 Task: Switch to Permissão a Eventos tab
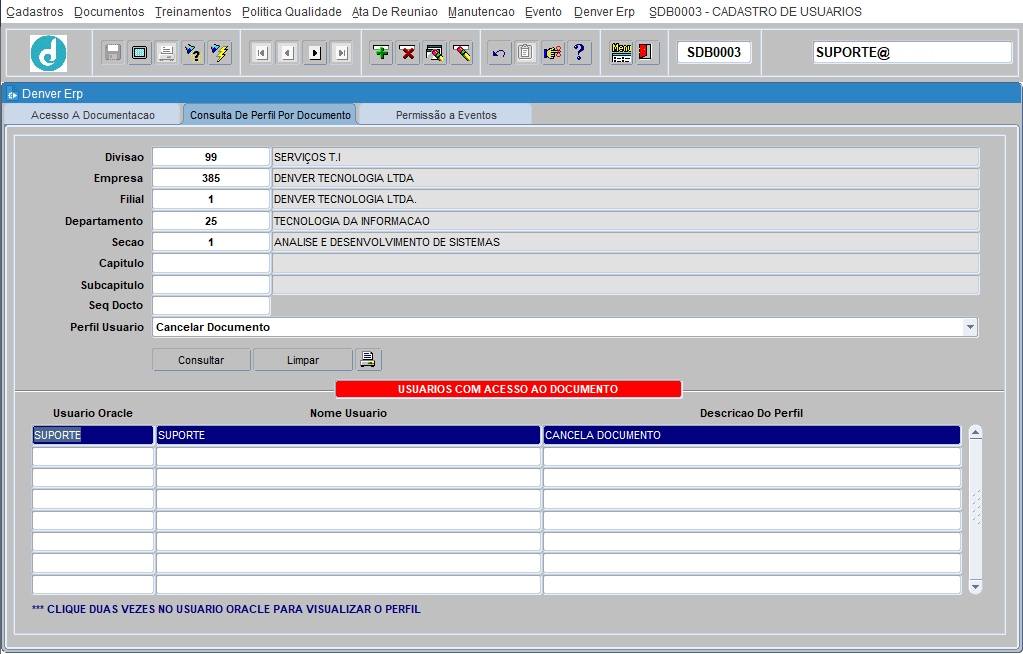[446, 115]
